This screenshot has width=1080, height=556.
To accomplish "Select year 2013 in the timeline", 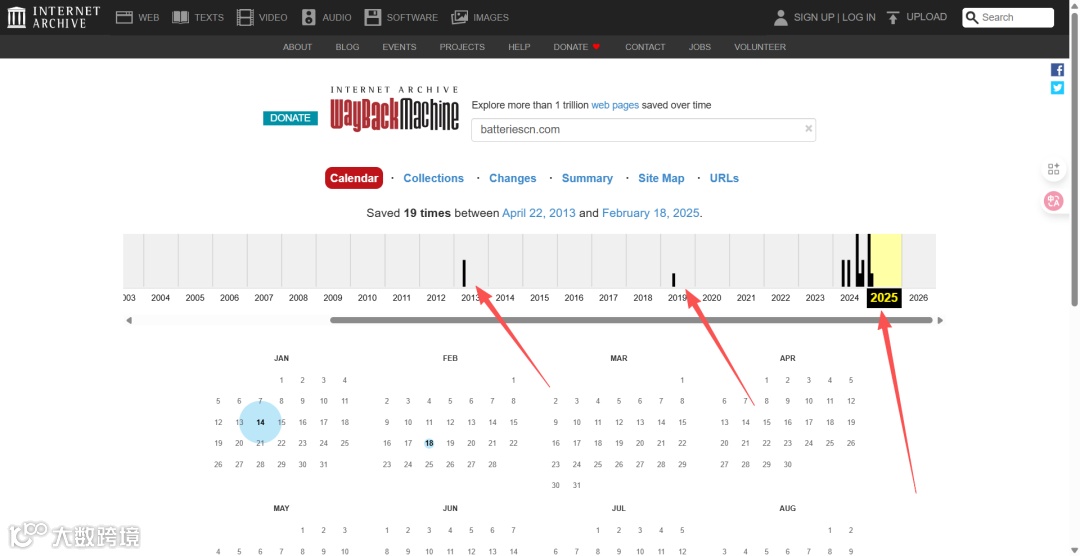I will (470, 298).
